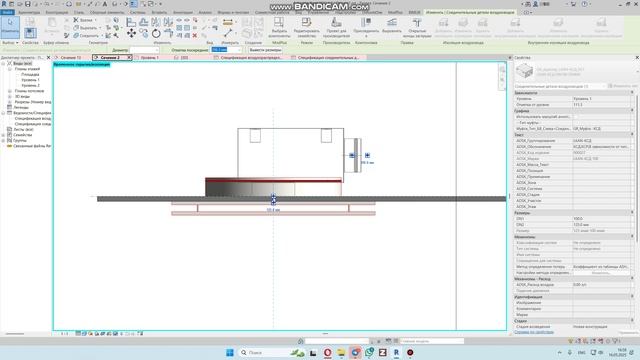Close the 'Сечение 2' view tab
Viewport: 640px width, 360px height.
coord(129,58)
